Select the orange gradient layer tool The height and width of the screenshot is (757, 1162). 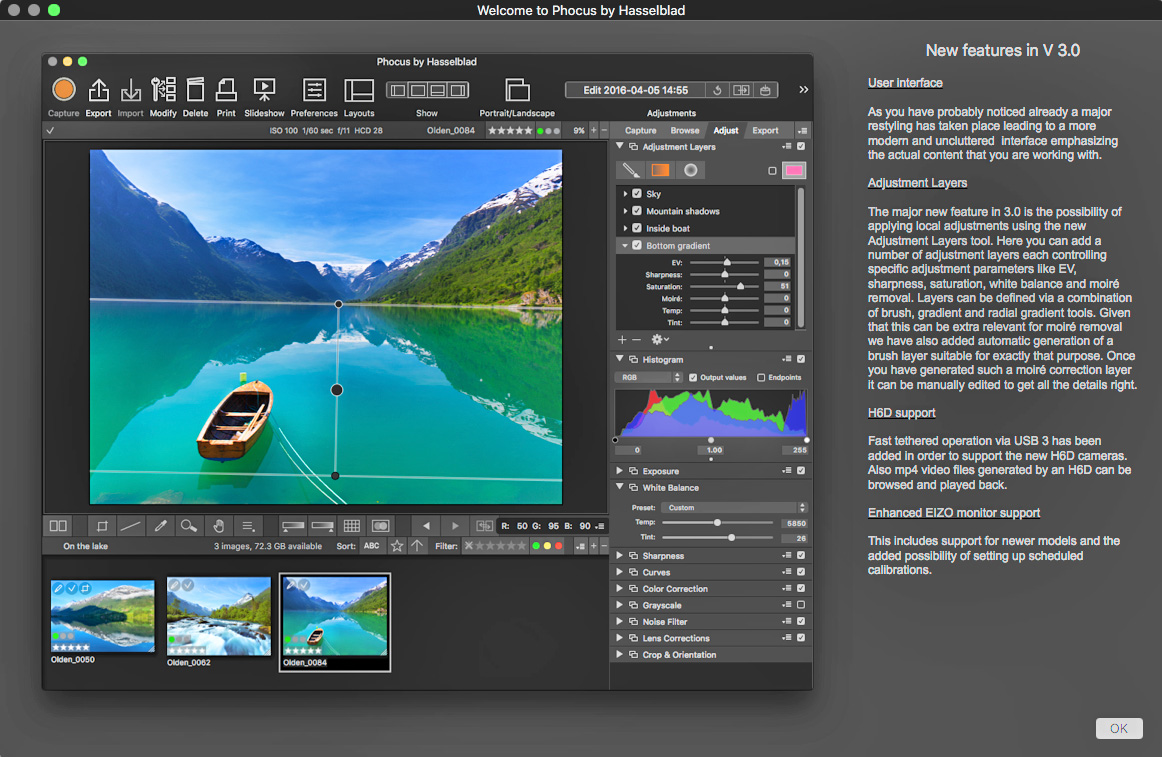[x=660, y=171]
